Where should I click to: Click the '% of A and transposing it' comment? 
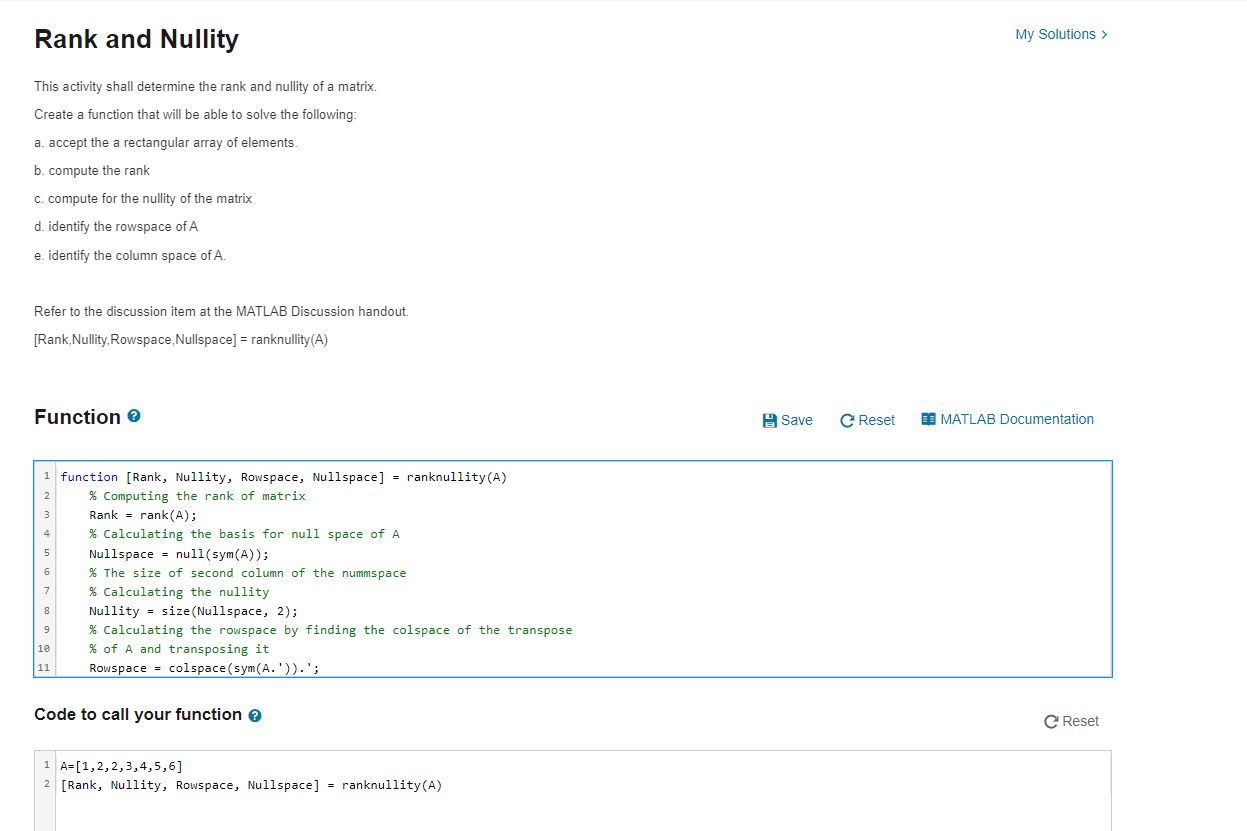[179, 649]
